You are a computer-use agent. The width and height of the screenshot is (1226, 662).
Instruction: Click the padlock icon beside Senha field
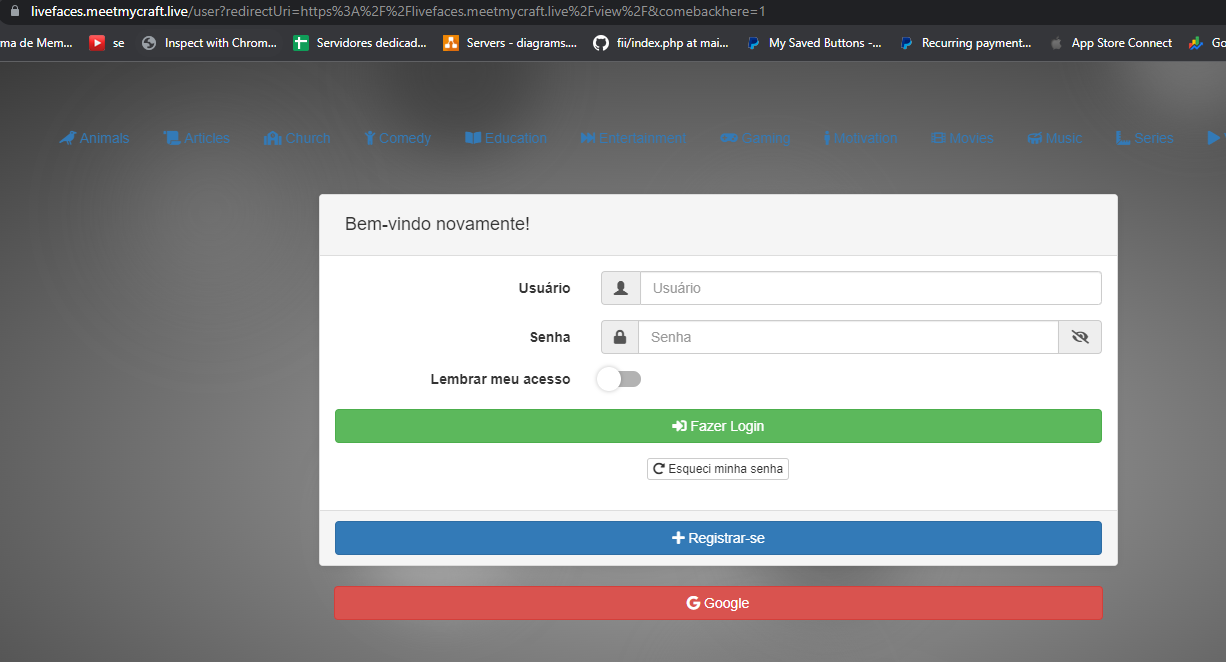pos(620,337)
